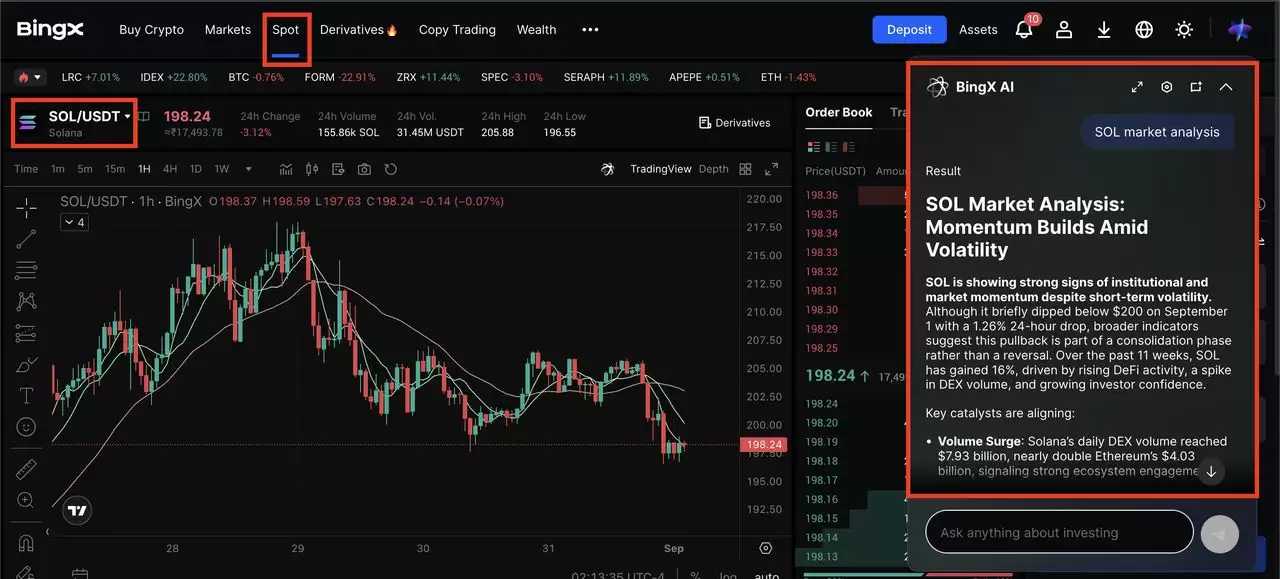1280x579 pixels.
Task: Expand more timeframe intervals dropdown
Action: click(248, 169)
